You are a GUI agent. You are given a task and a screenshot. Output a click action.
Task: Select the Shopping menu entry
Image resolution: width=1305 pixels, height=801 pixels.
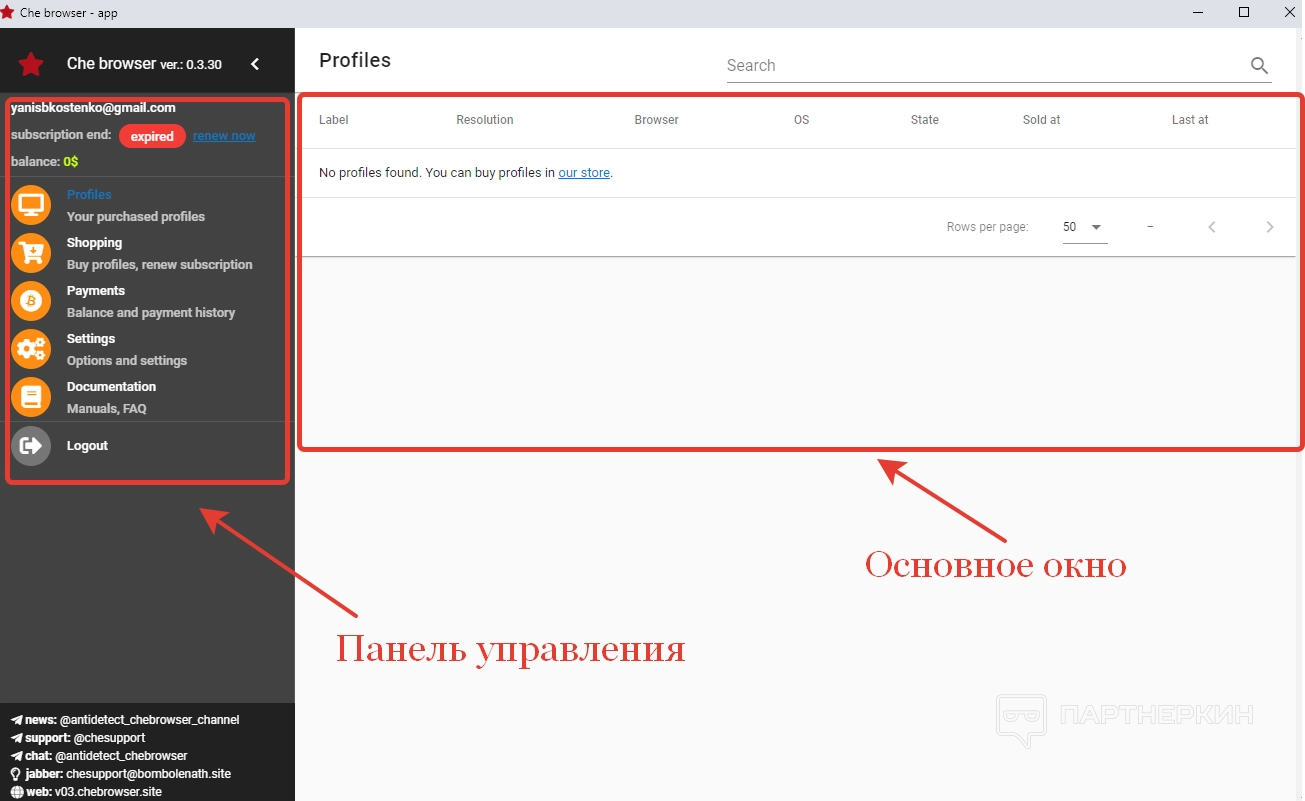94,243
